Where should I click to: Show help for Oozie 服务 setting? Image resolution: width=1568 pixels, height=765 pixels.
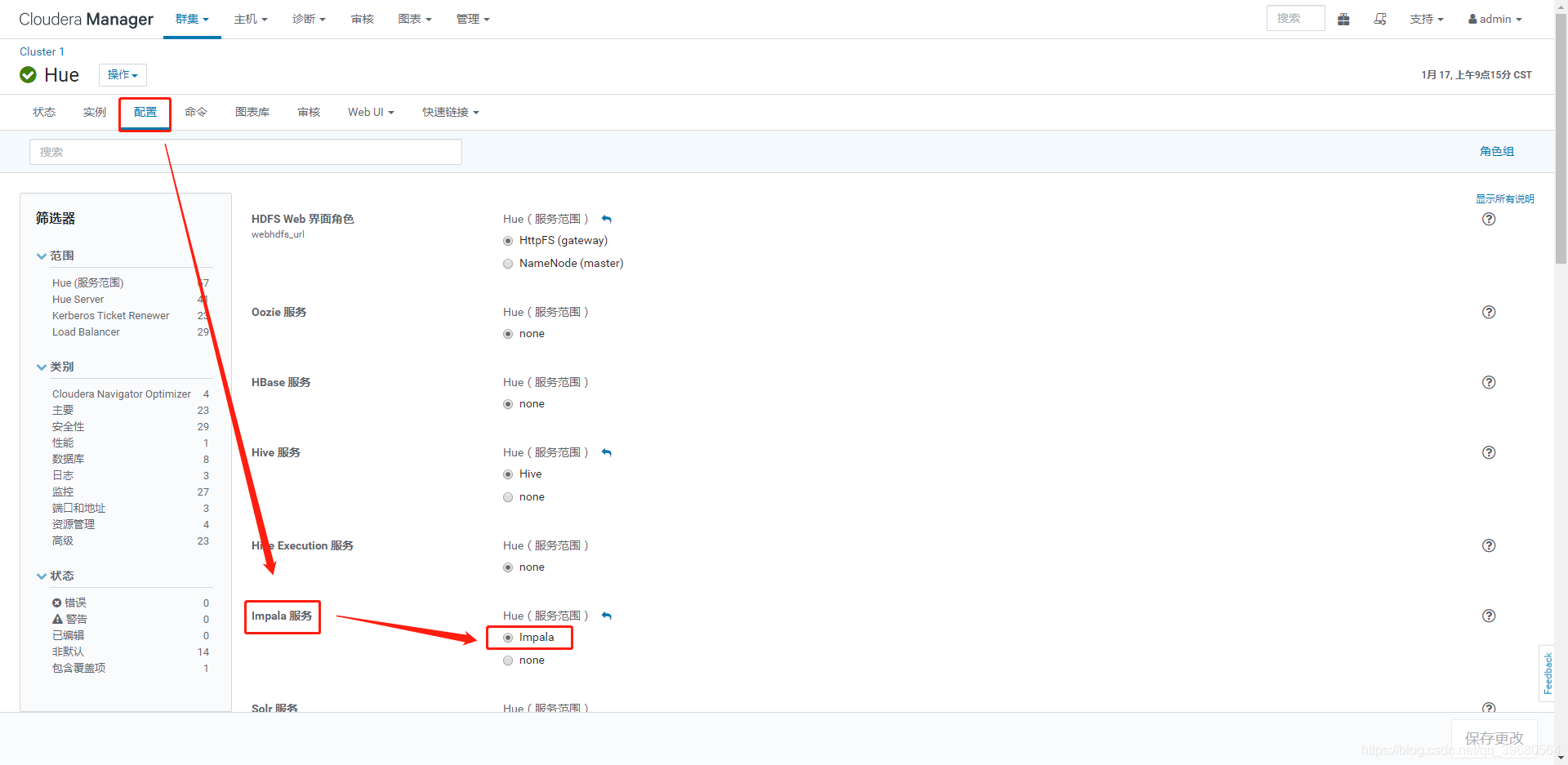point(1489,312)
